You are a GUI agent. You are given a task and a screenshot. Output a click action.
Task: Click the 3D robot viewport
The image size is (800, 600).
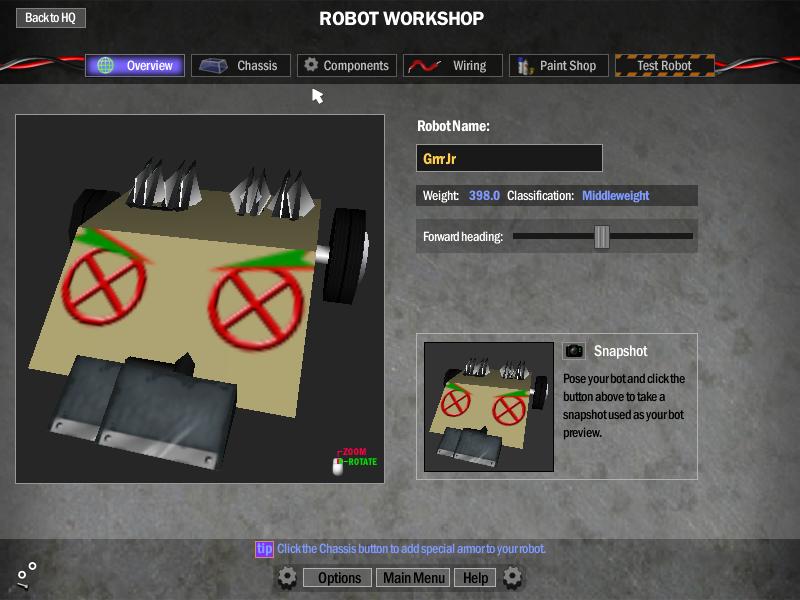tap(200, 298)
